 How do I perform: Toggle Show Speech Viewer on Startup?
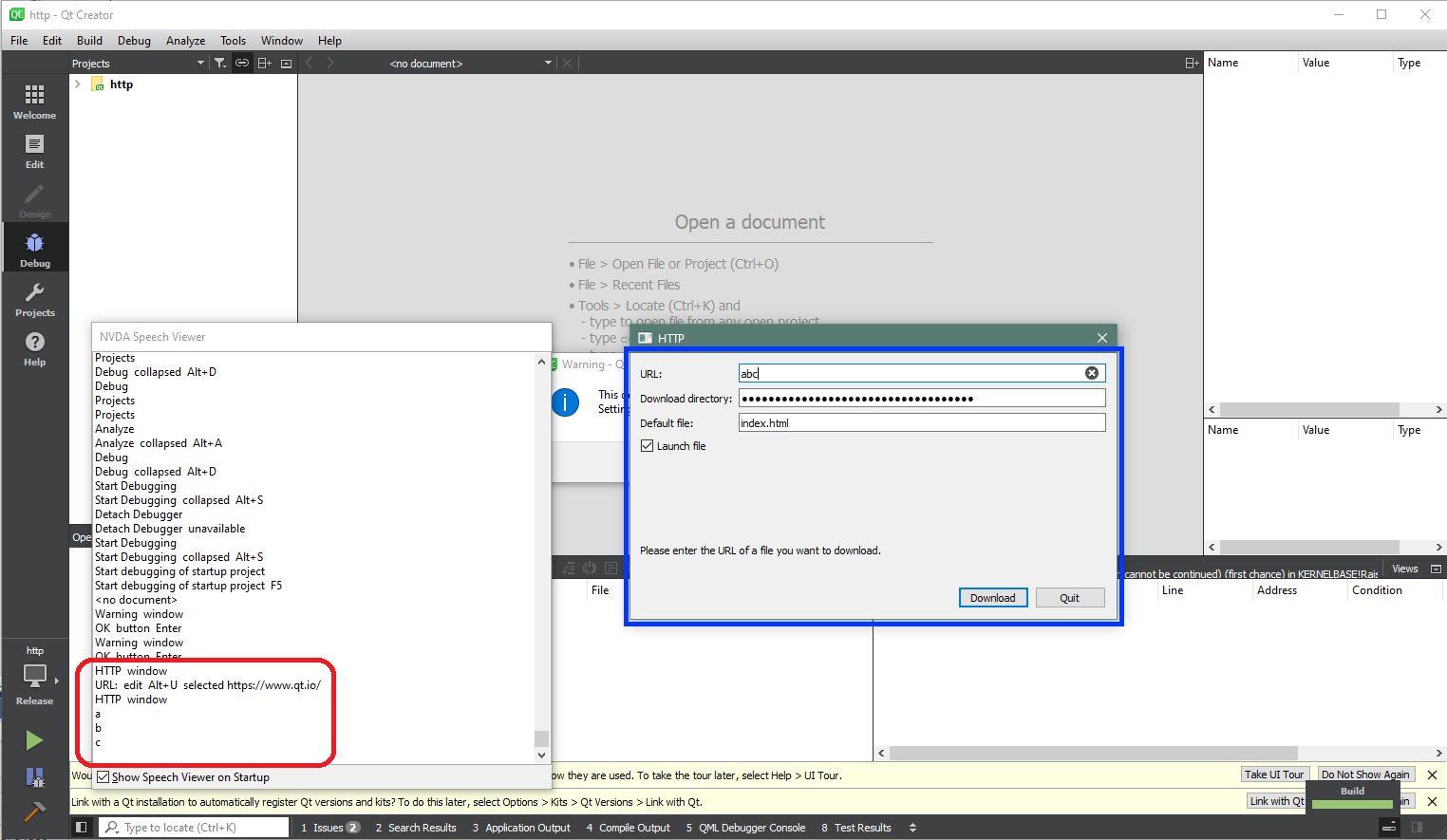point(103,777)
